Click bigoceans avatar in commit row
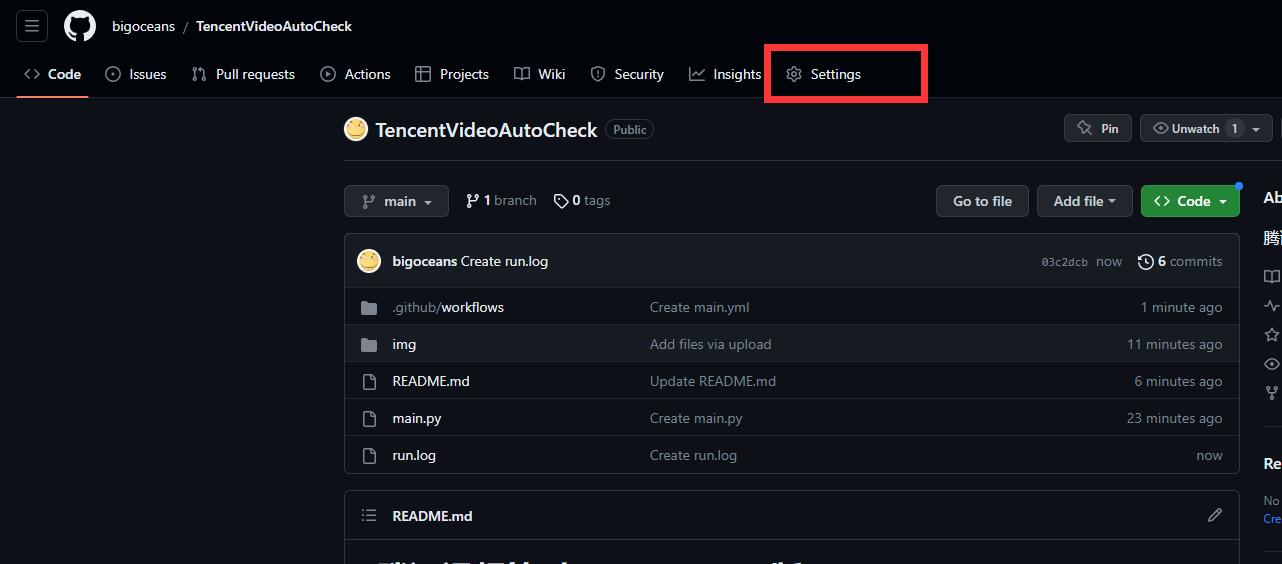 click(369, 261)
